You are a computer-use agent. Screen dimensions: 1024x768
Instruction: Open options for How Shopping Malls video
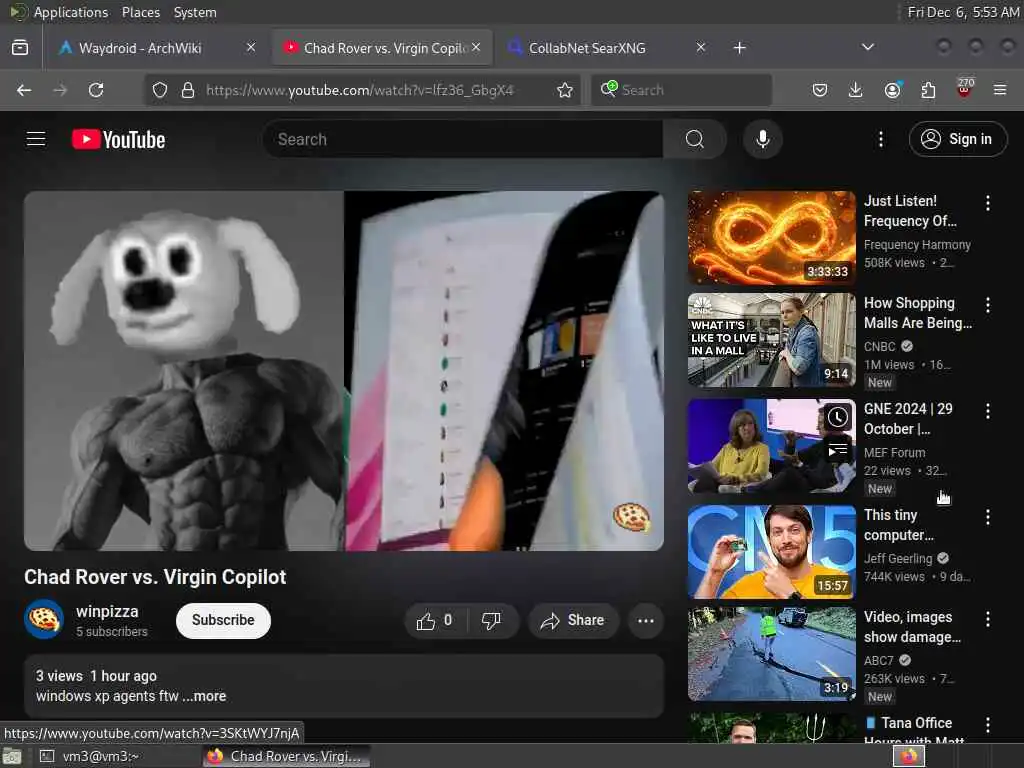[x=987, y=305]
